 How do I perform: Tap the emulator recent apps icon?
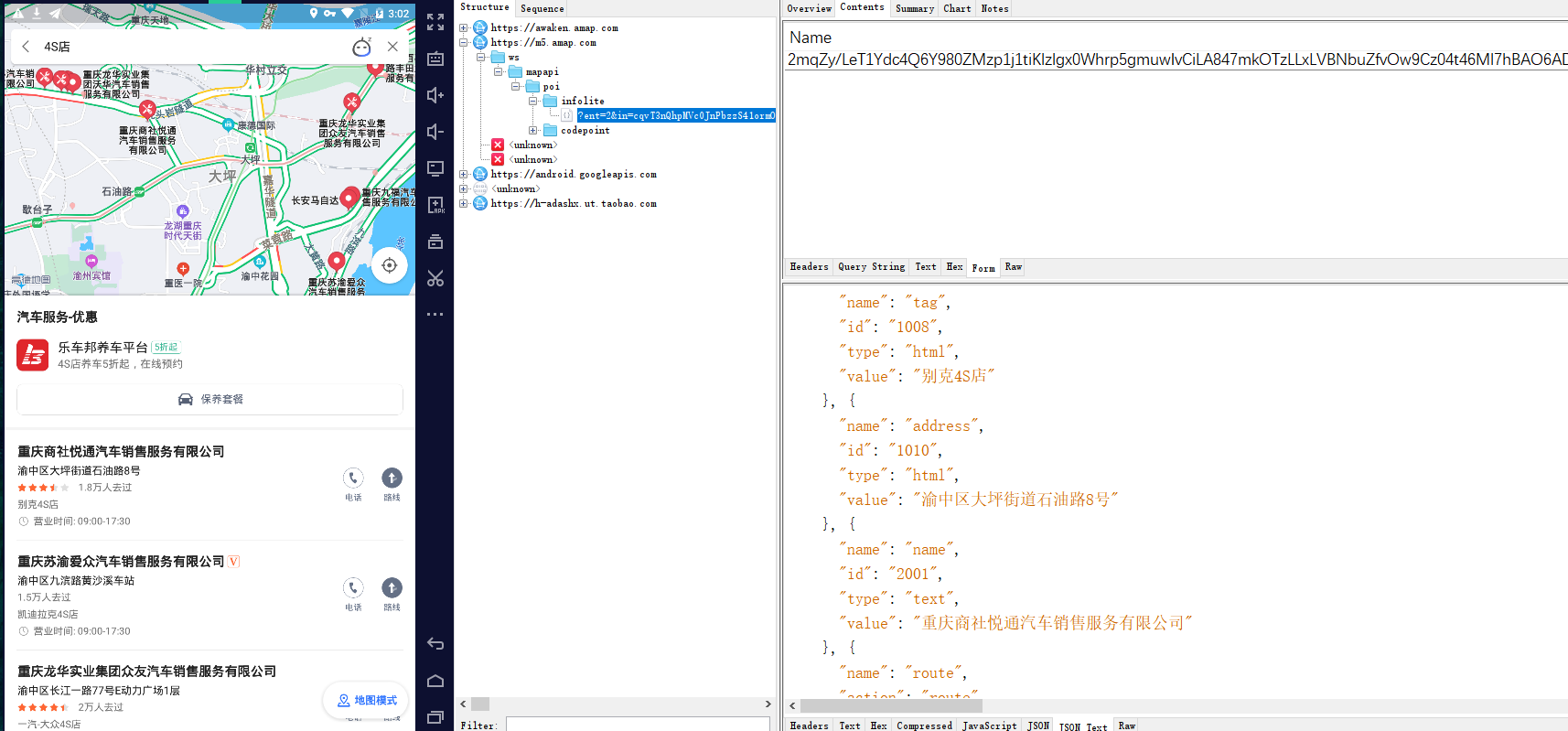(435, 717)
